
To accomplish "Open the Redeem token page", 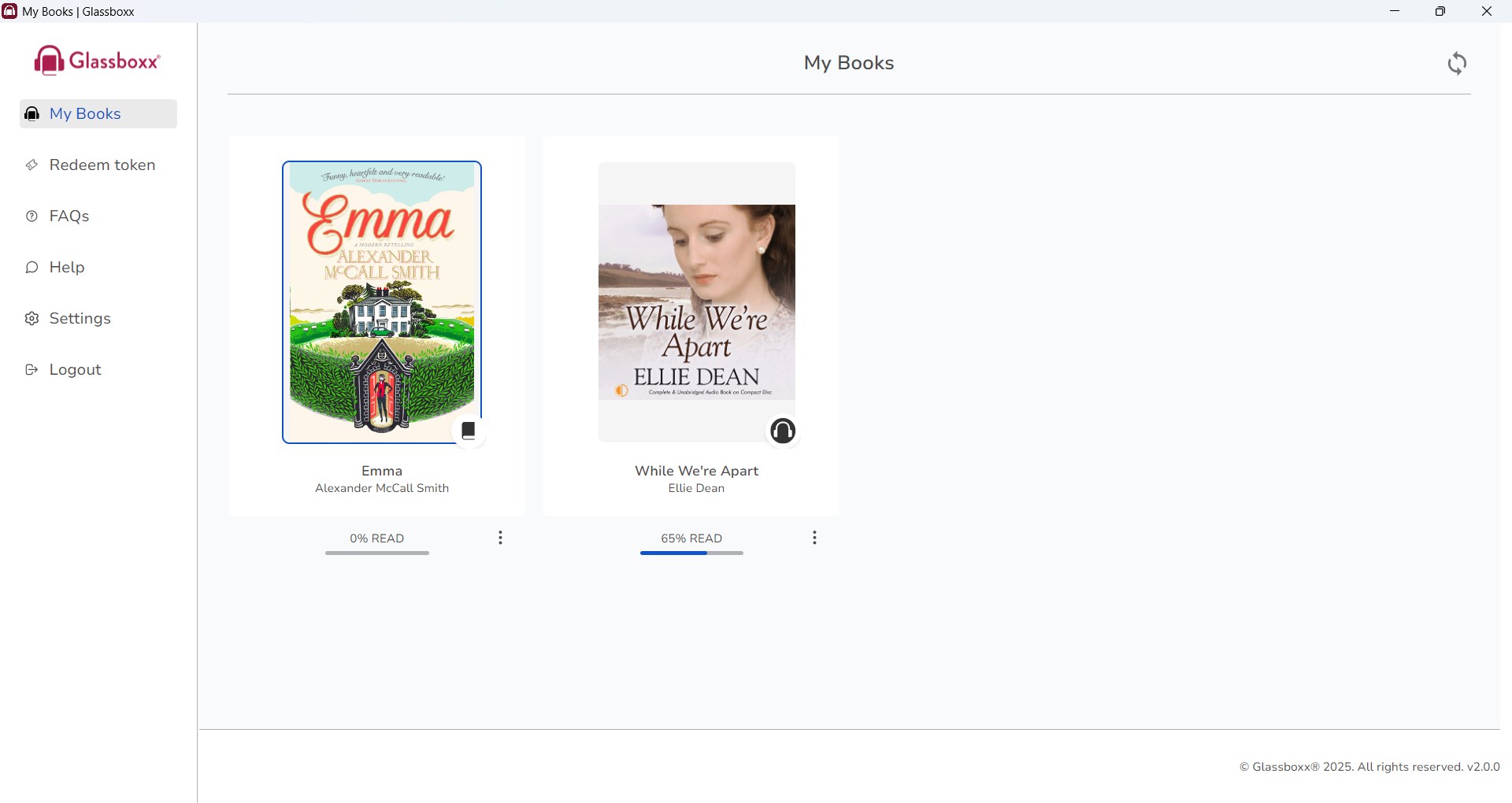I will tap(102, 165).
